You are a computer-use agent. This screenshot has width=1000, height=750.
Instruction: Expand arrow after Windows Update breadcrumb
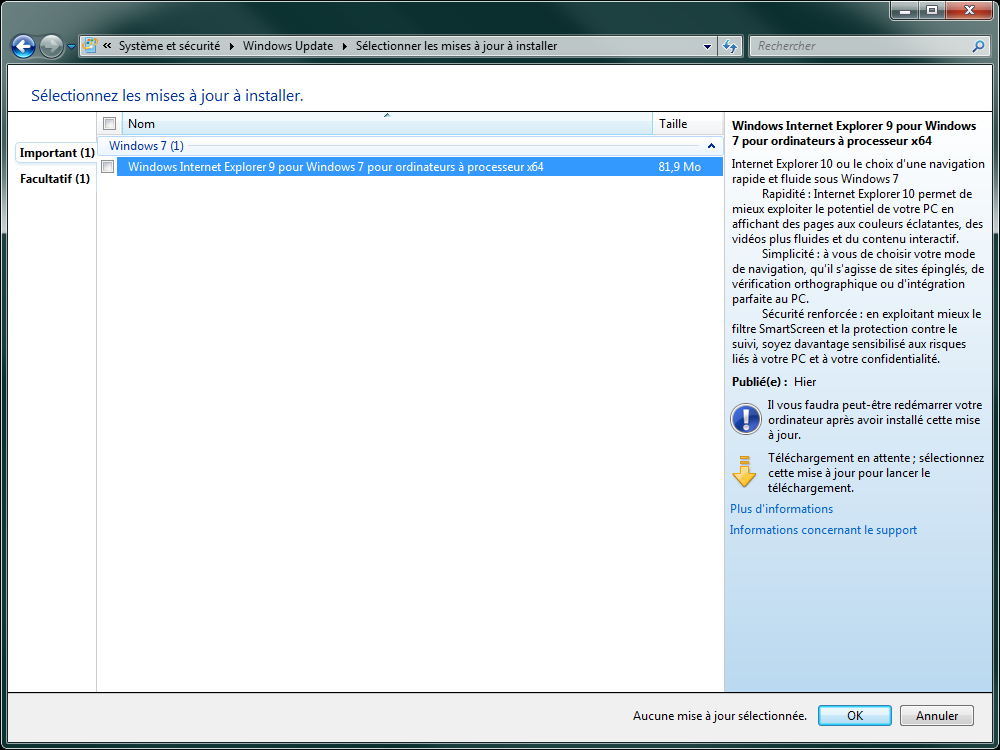(344, 46)
